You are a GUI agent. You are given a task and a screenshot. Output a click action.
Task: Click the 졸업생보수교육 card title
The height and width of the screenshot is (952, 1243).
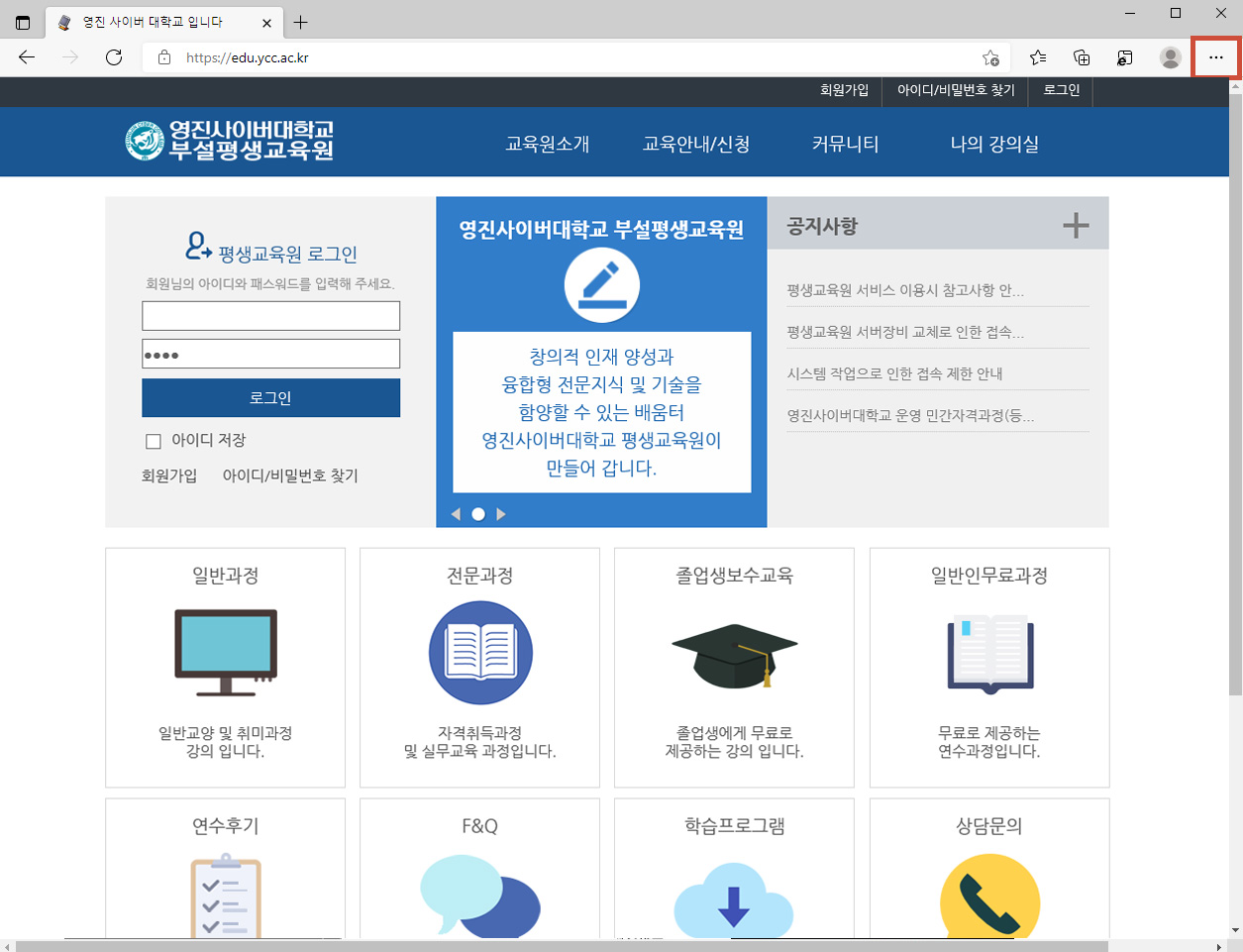coord(735,576)
